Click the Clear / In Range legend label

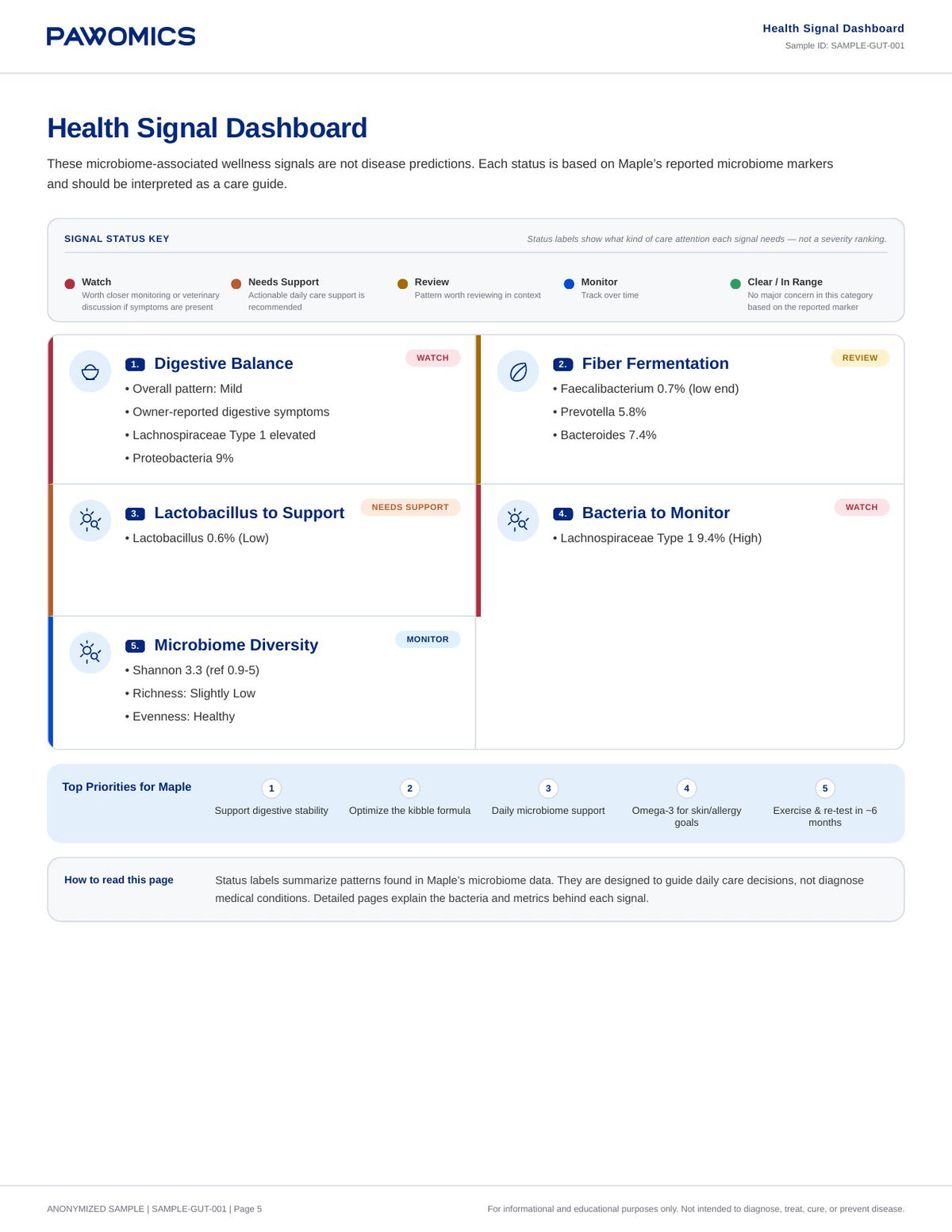click(785, 282)
